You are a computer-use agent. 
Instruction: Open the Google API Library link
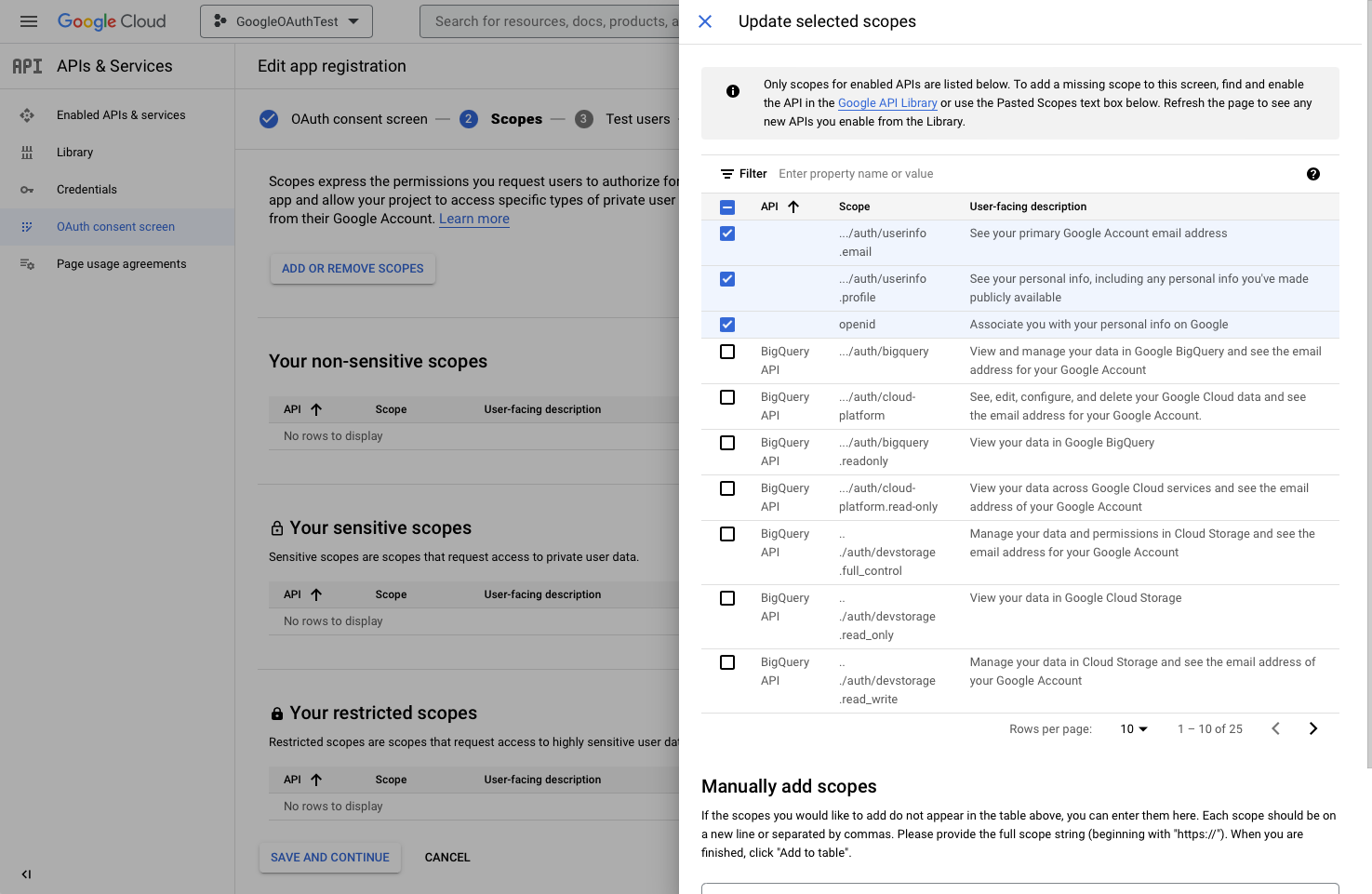(887, 103)
